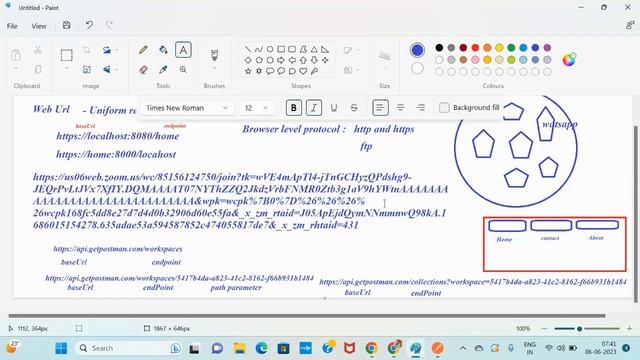The width and height of the screenshot is (640, 360).
Task: Set text alignment to right
Action: 420,108
